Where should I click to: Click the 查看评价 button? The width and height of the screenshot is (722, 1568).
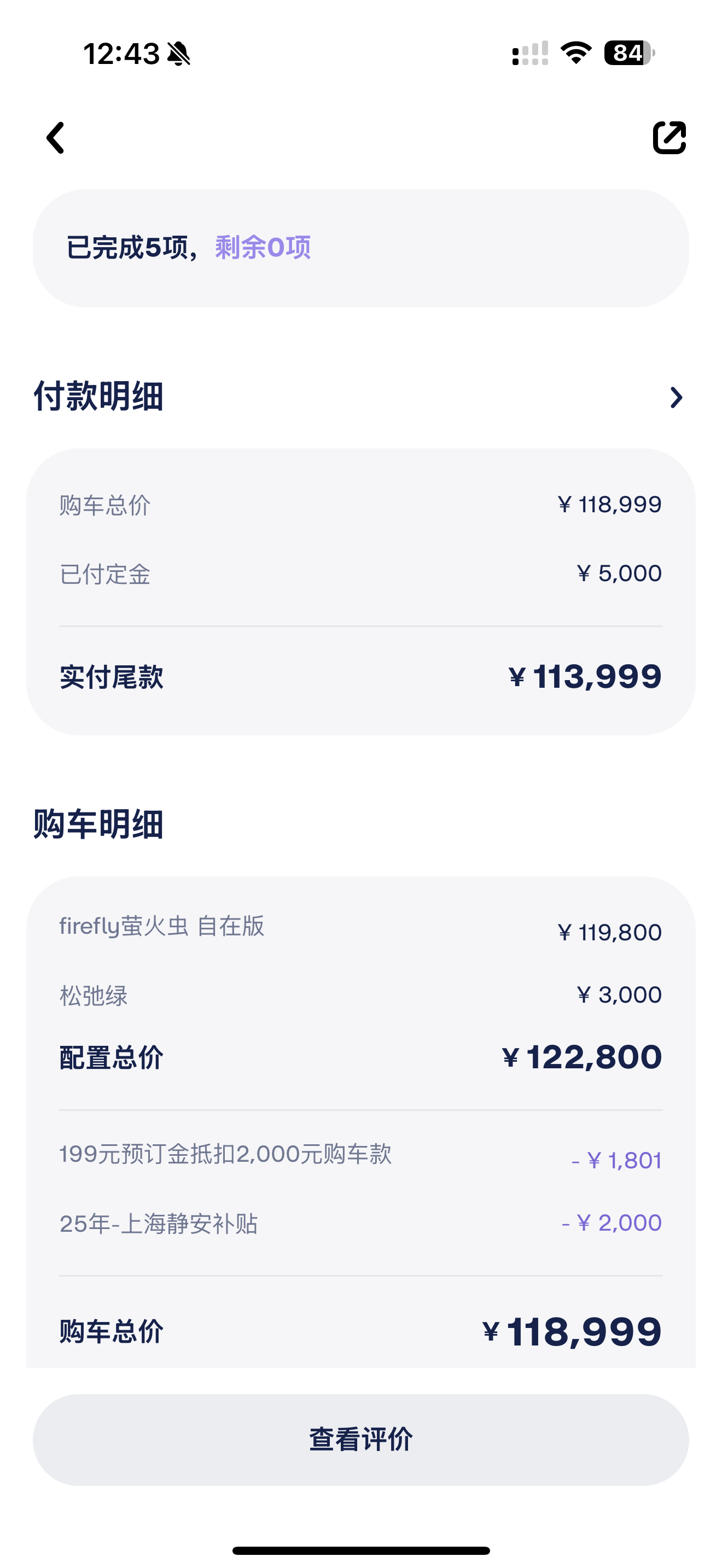pyautogui.click(x=361, y=1440)
